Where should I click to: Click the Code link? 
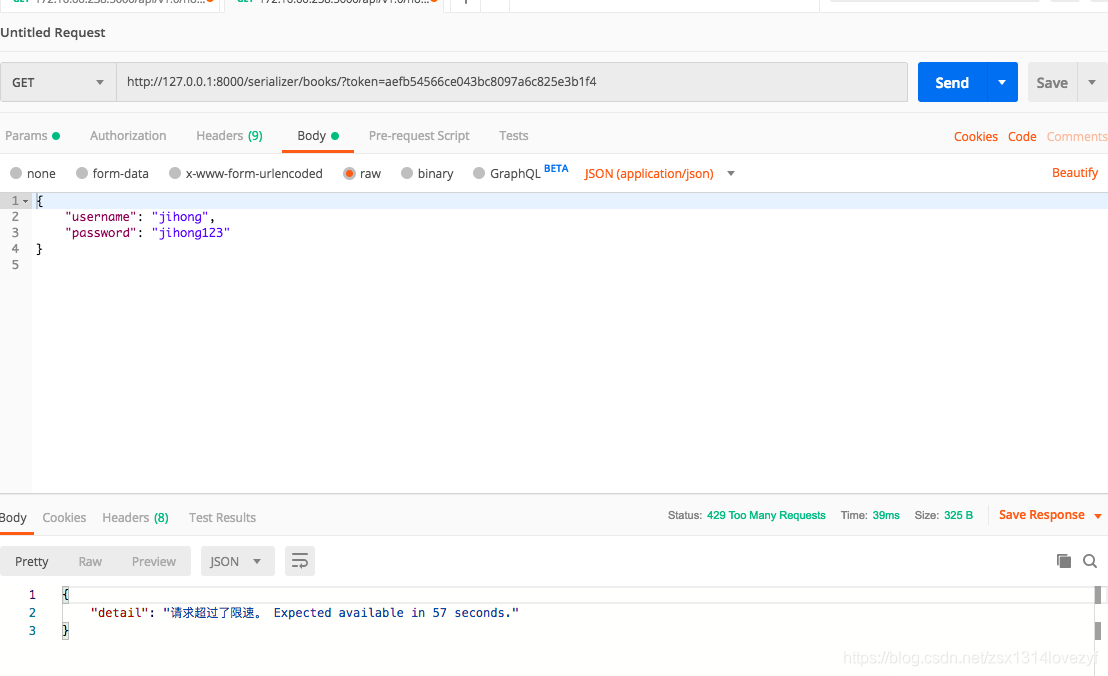tap(1022, 136)
